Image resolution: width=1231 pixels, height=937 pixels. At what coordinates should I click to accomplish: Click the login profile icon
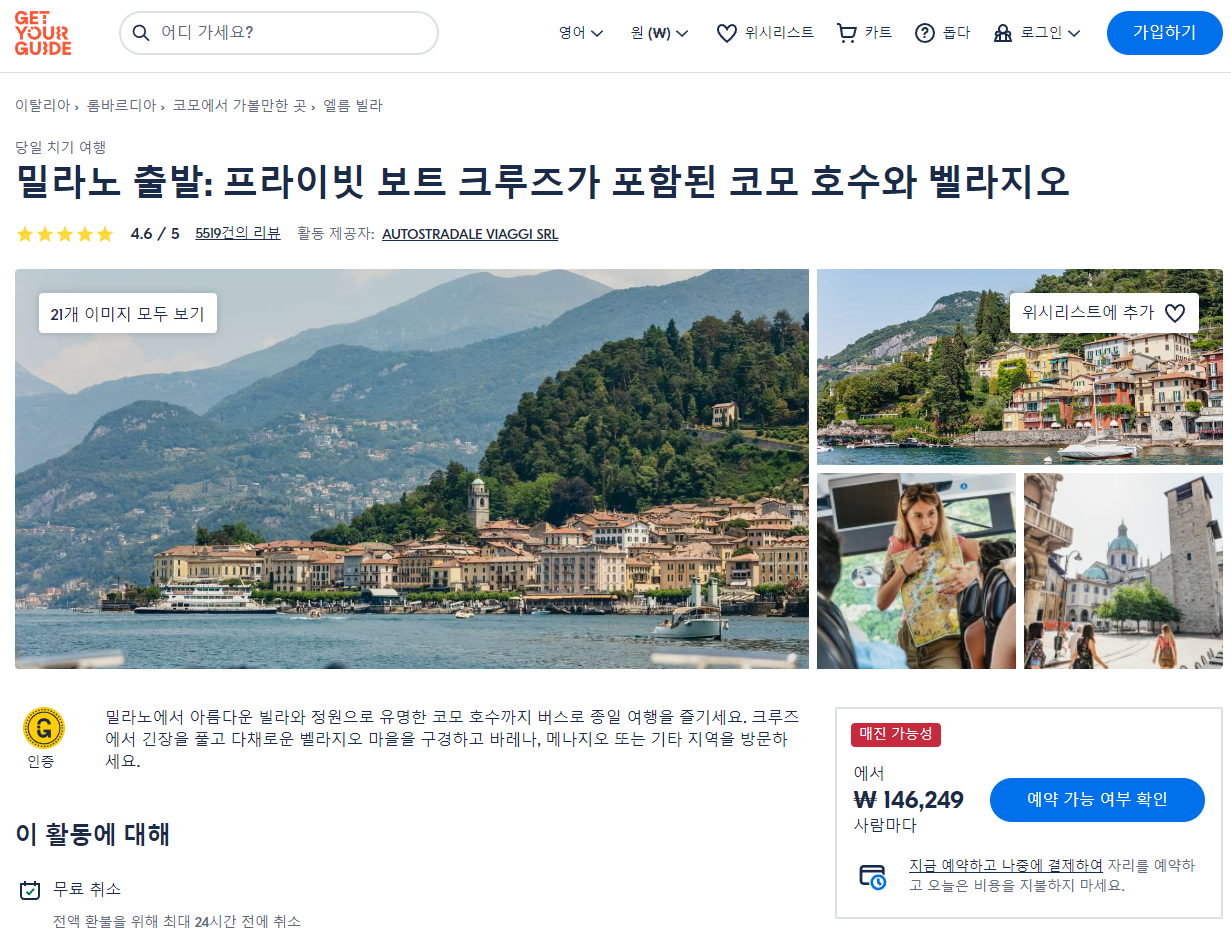(1003, 33)
